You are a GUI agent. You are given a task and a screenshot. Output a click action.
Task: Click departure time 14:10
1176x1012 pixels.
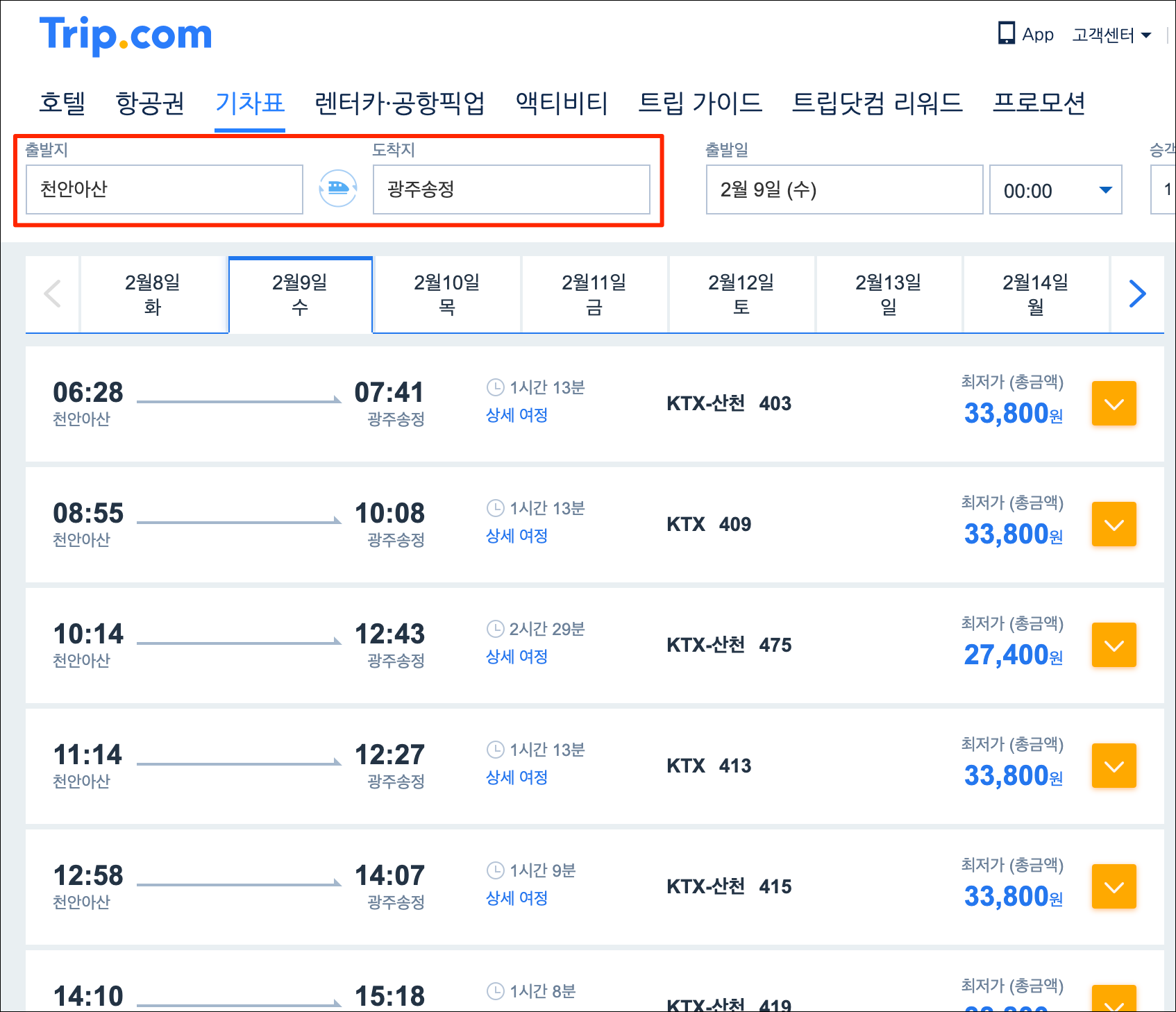(88, 996)
